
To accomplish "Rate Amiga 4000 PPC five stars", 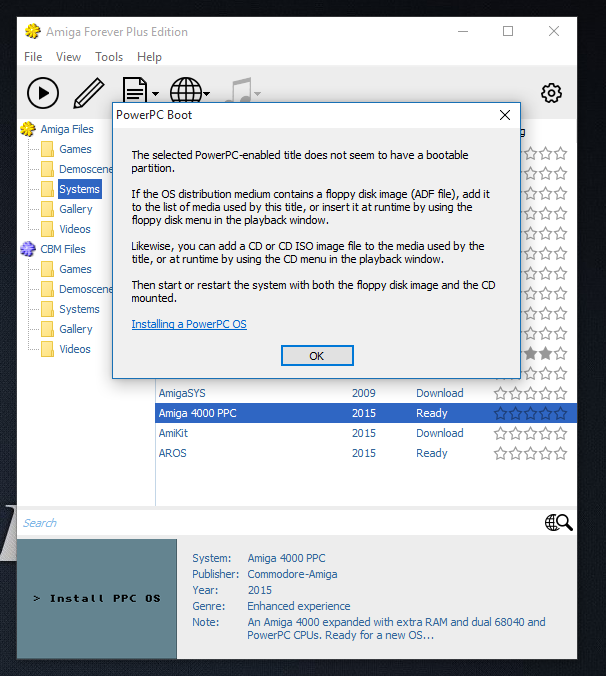I will (x=561, y=413).
